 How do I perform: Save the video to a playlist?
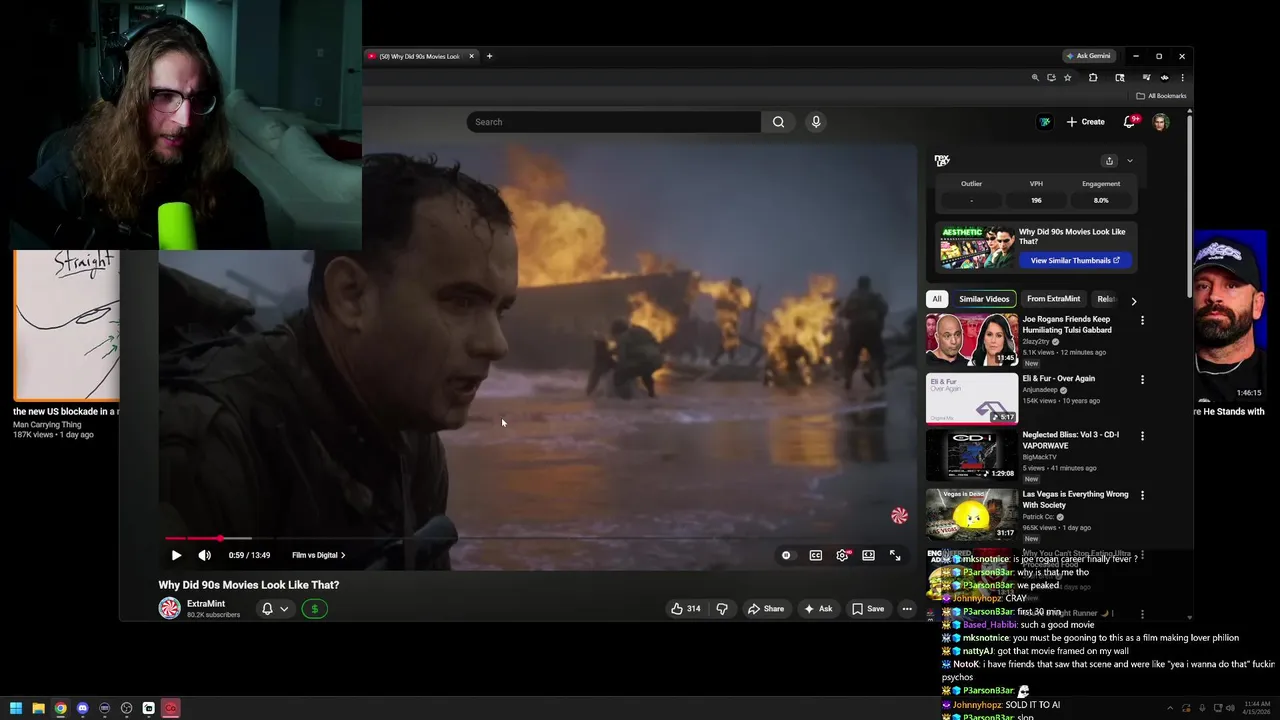click(x=868, y=608)
